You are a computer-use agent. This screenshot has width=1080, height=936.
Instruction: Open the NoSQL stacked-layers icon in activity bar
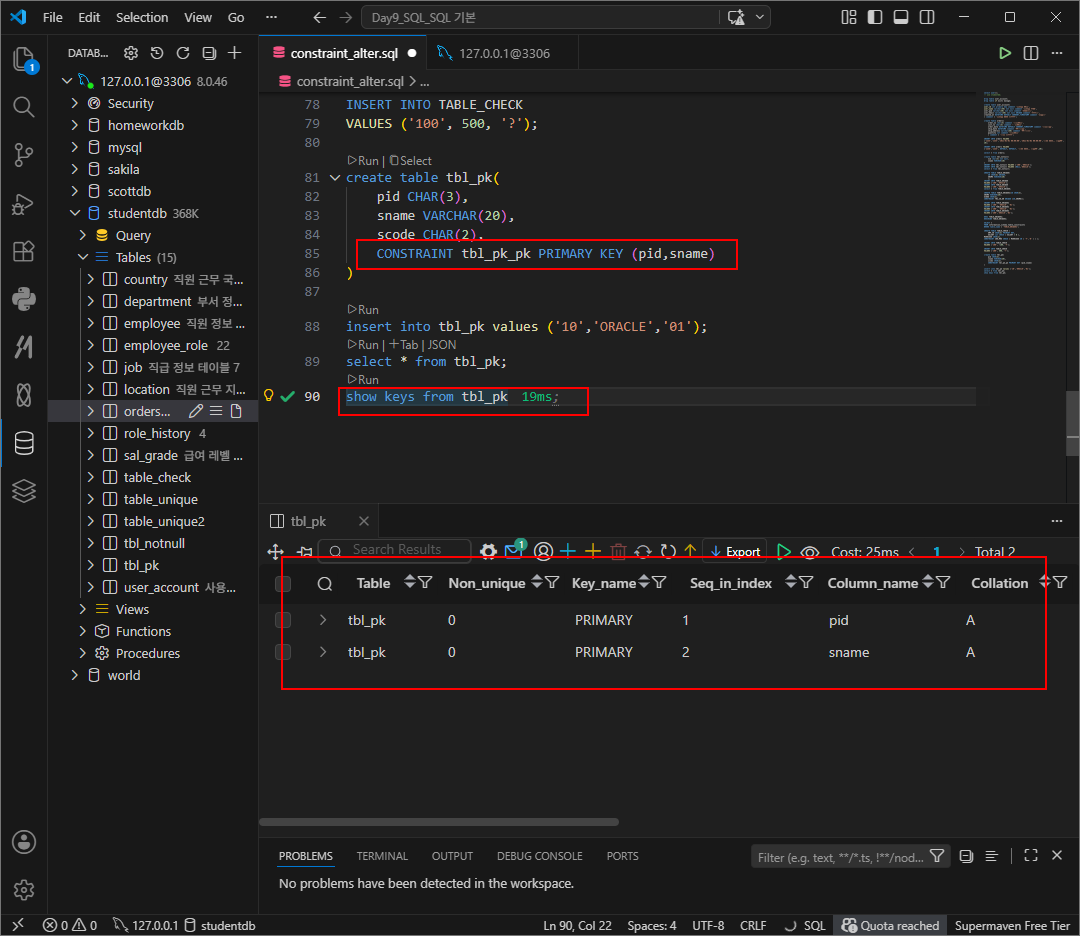pyautogui.click(x=23, y=491)
